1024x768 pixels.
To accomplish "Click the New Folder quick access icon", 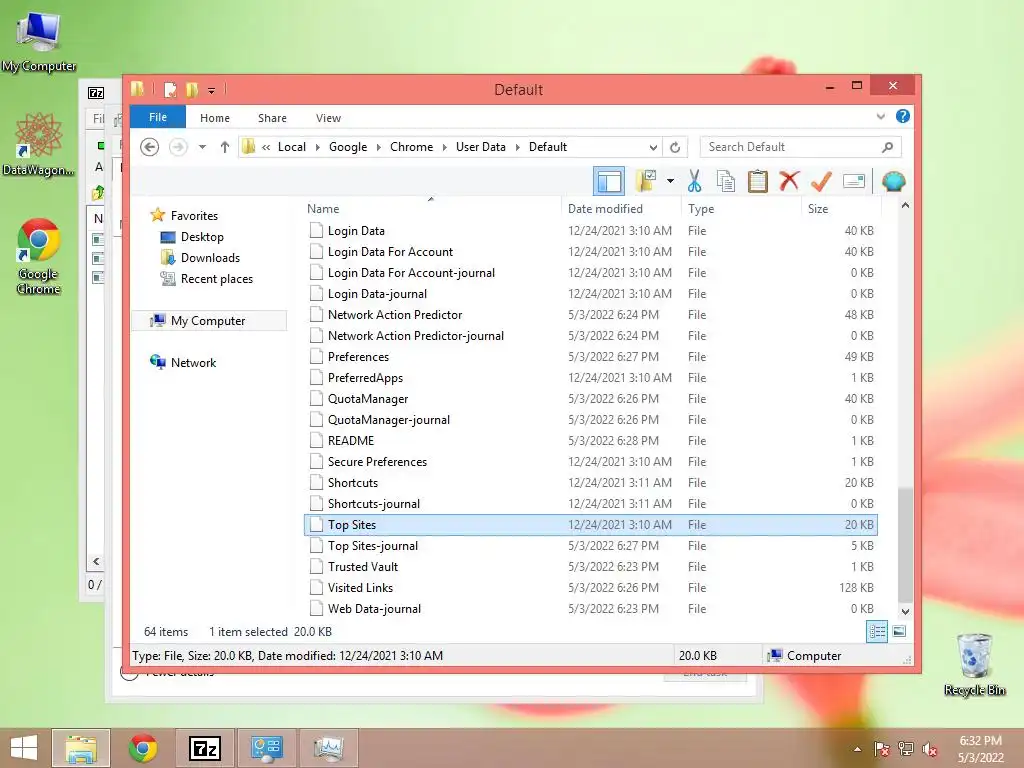I will [192, 89].
